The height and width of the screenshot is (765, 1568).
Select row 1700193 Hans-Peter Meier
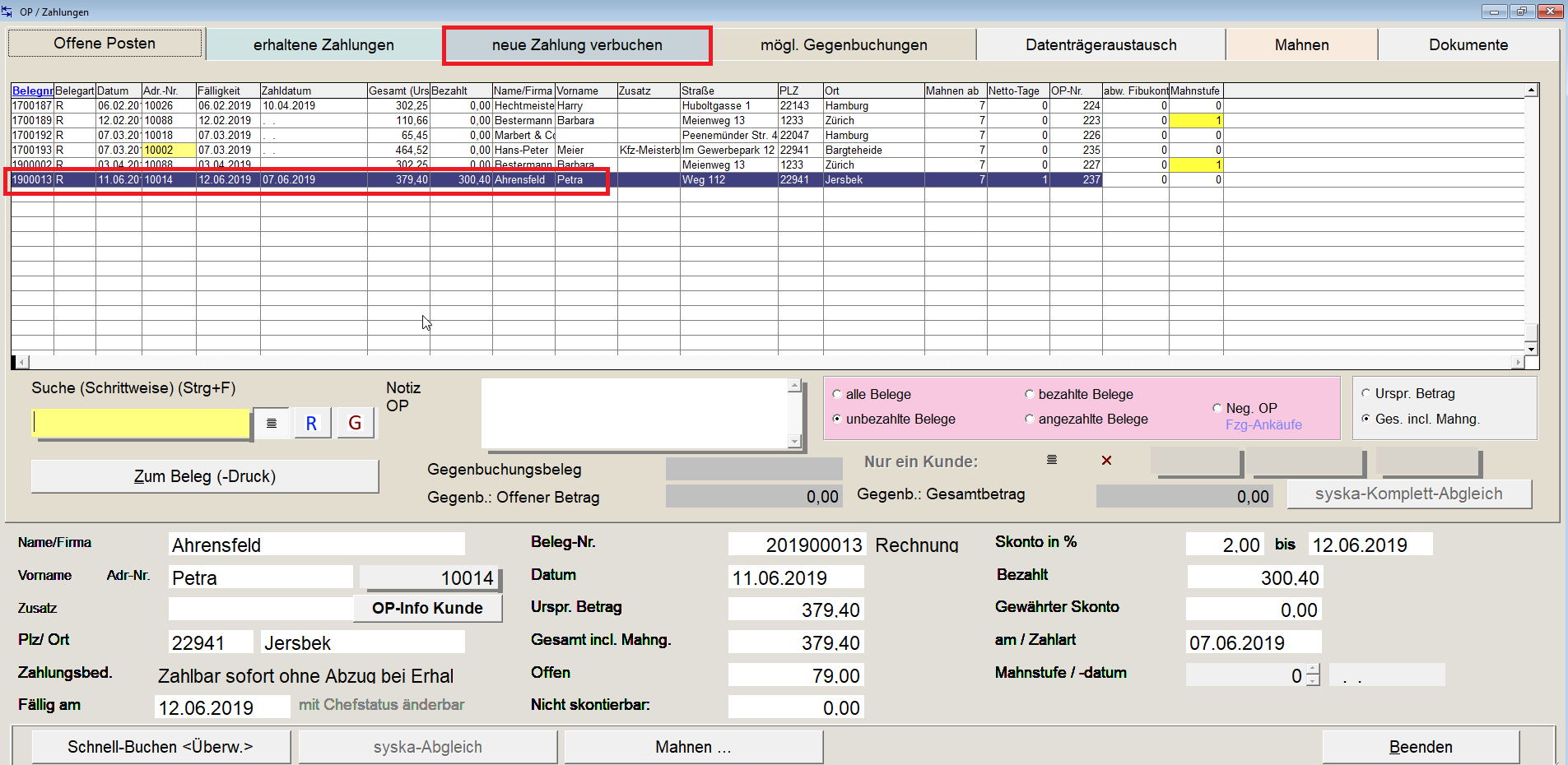pos(617,150)
